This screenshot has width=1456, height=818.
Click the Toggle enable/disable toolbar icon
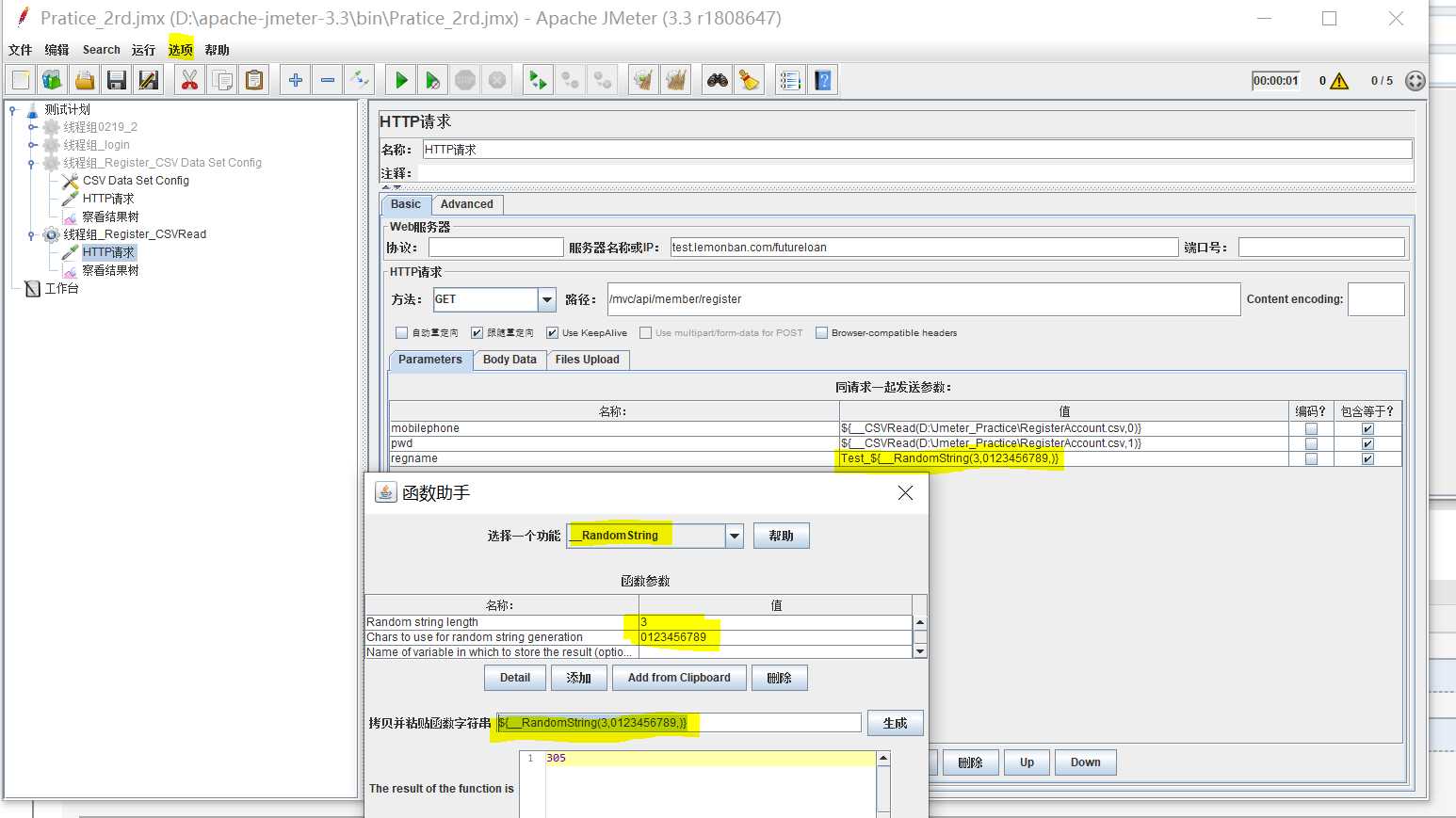click(x=360, y=80)
